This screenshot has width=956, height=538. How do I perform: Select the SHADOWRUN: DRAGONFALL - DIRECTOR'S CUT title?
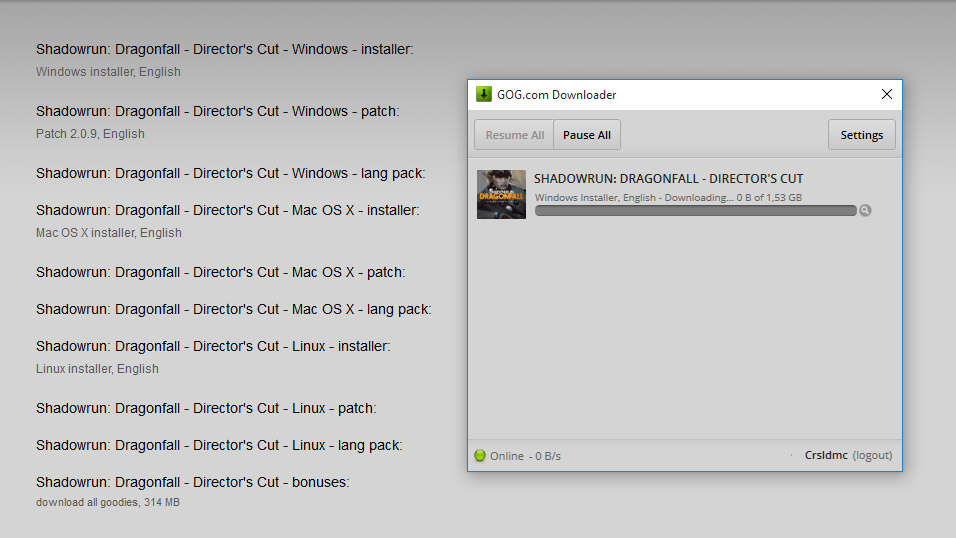pyautogui.click(x=668, y=179)
